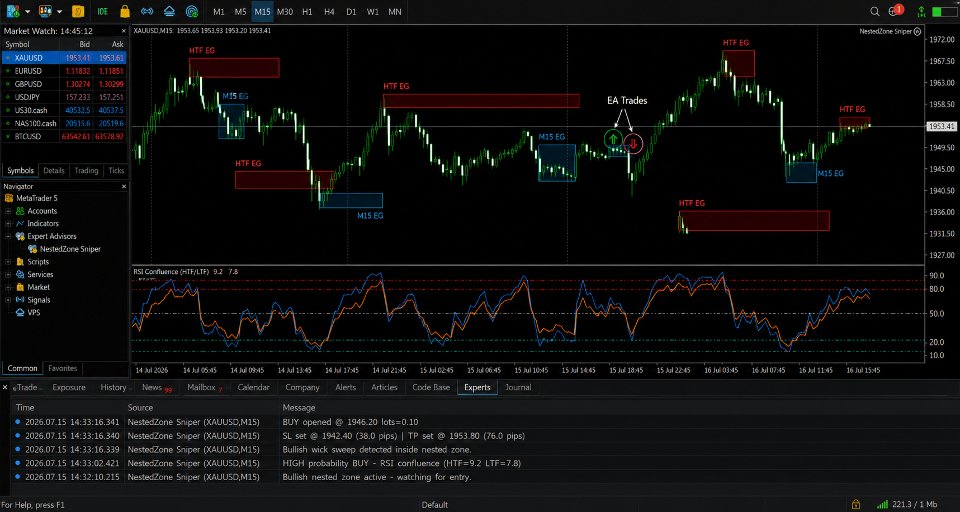
Task: Open the Trading tab in Market Watch
Action: [86, 171]
